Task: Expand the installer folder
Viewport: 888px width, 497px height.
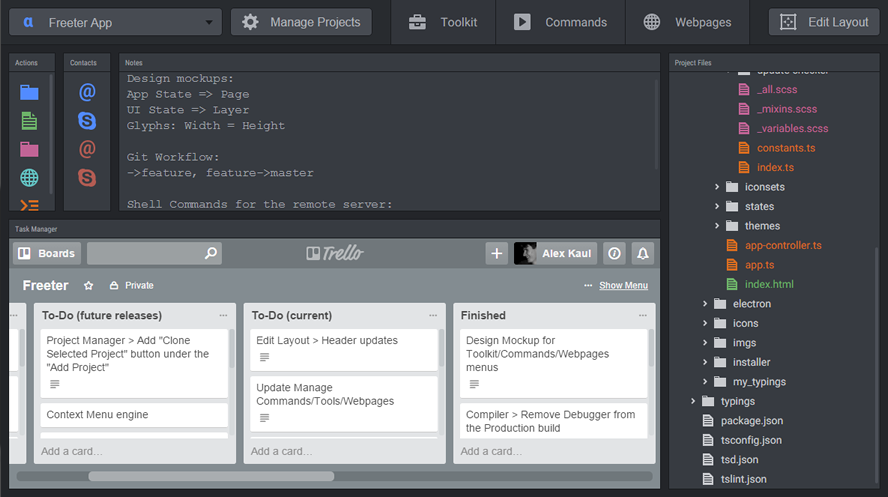Action: pyautogui.click(x=705, y=362)
